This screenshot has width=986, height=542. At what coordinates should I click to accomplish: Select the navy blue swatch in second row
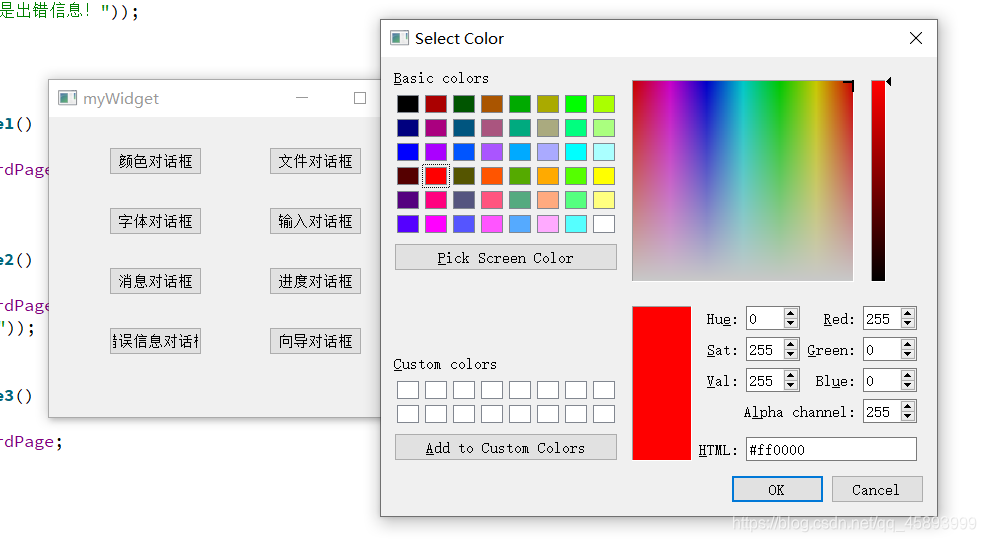point(407,128)
